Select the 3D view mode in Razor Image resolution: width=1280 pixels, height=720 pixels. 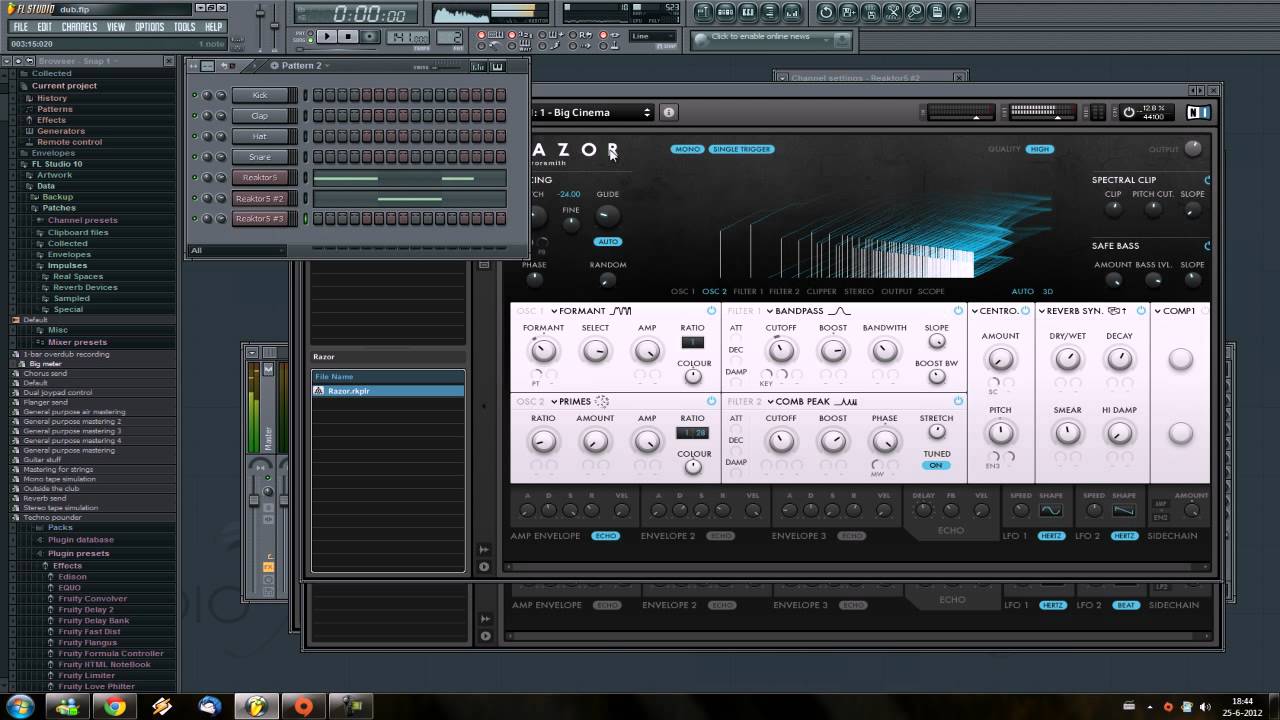point(1048,292)
